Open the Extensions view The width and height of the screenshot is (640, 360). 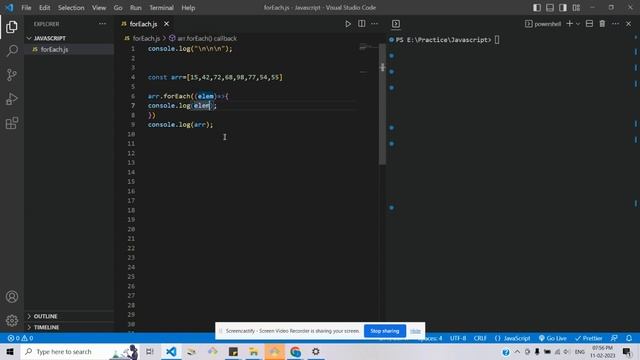[x=12, y=123]
